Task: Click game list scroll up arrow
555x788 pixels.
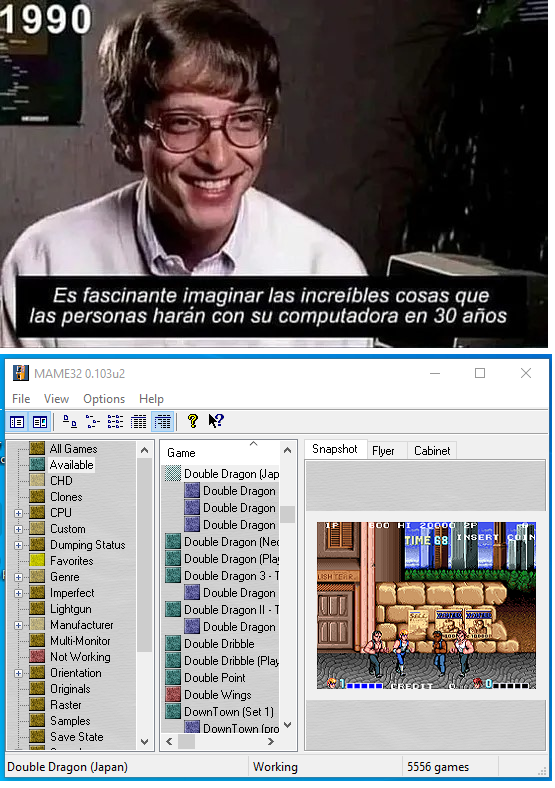Action: (x=288, y=450)
